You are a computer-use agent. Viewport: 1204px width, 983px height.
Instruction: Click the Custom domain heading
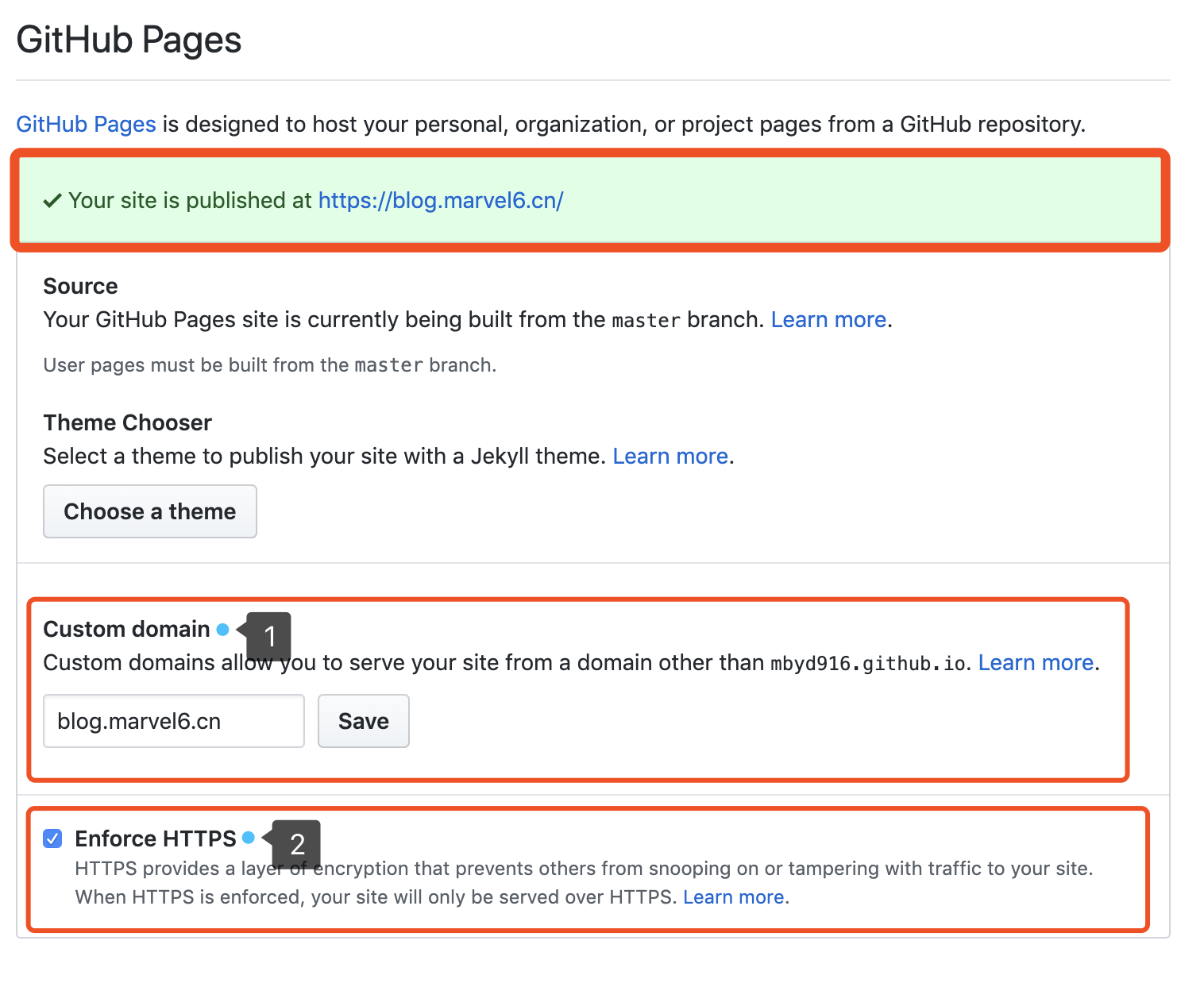point(126,629)
